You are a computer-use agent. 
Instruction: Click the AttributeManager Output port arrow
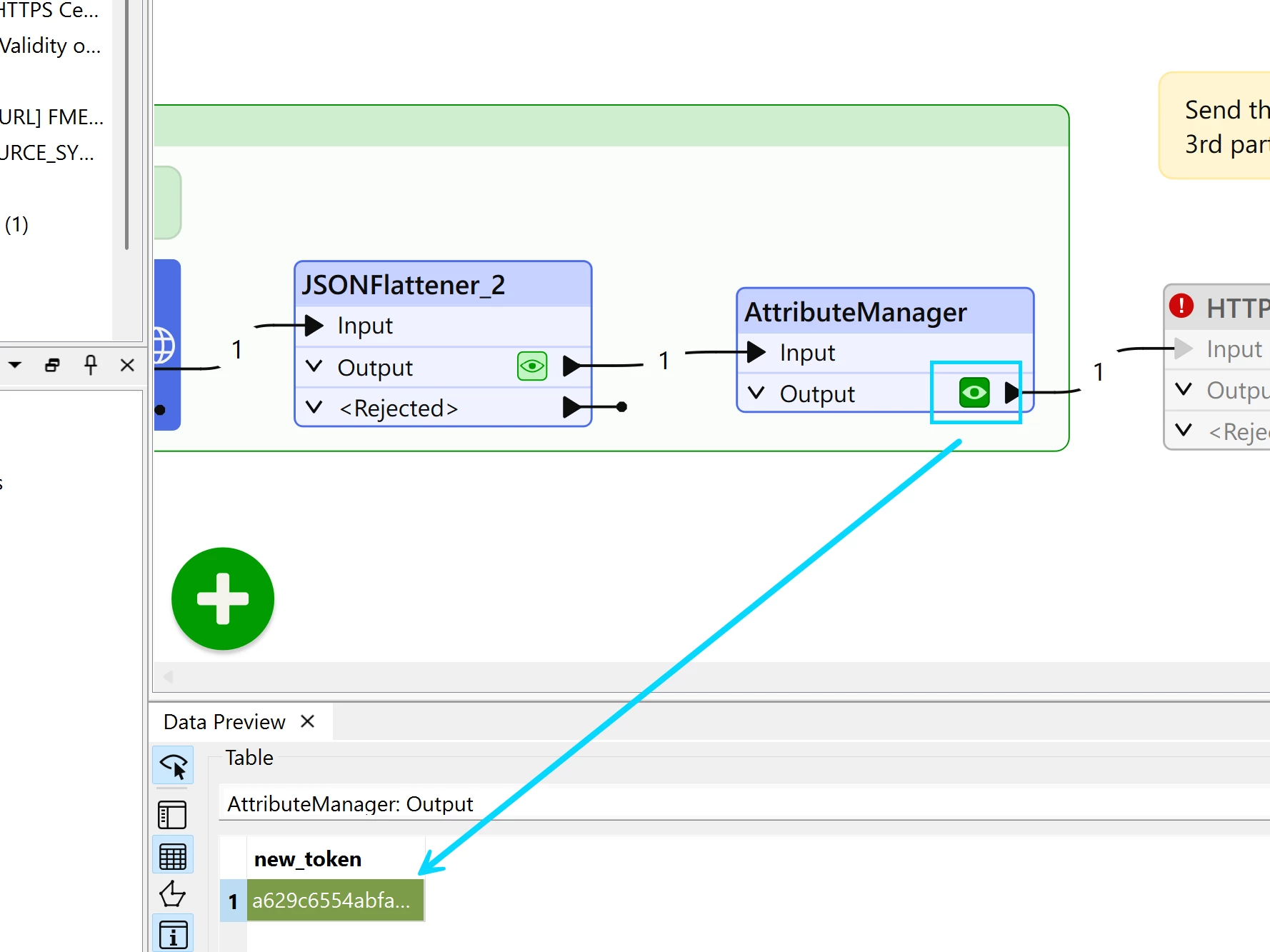tap(1011, 392)
